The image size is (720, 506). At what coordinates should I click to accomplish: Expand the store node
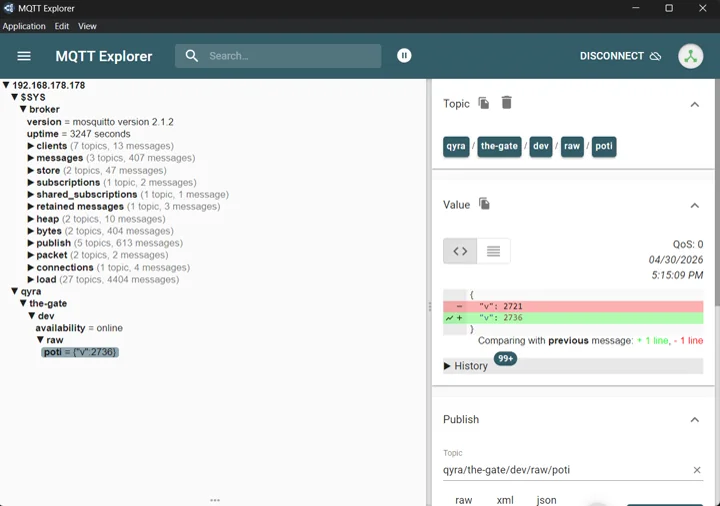(x=31, y=170)
